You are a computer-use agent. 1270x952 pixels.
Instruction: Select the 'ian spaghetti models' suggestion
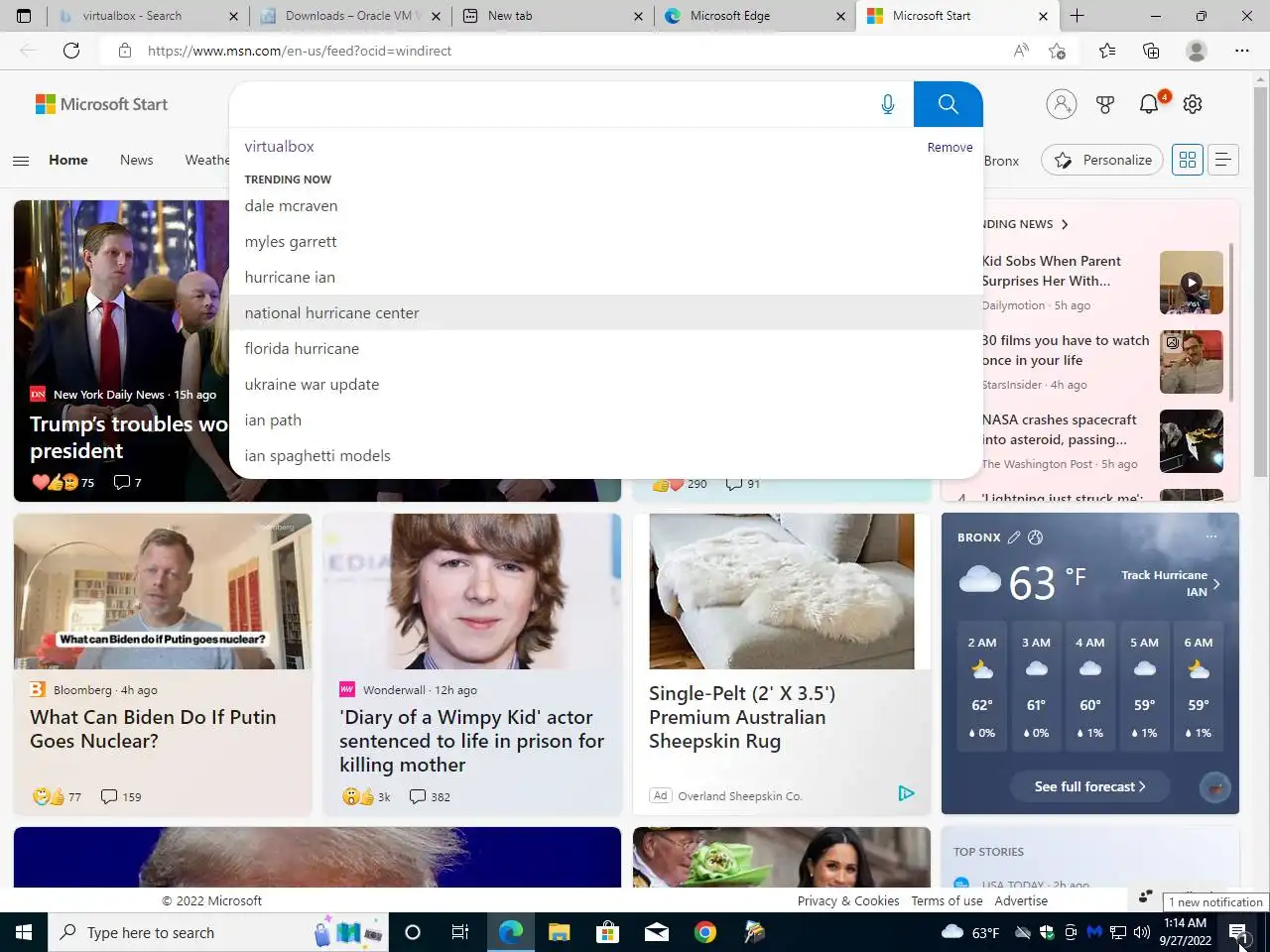606,455
